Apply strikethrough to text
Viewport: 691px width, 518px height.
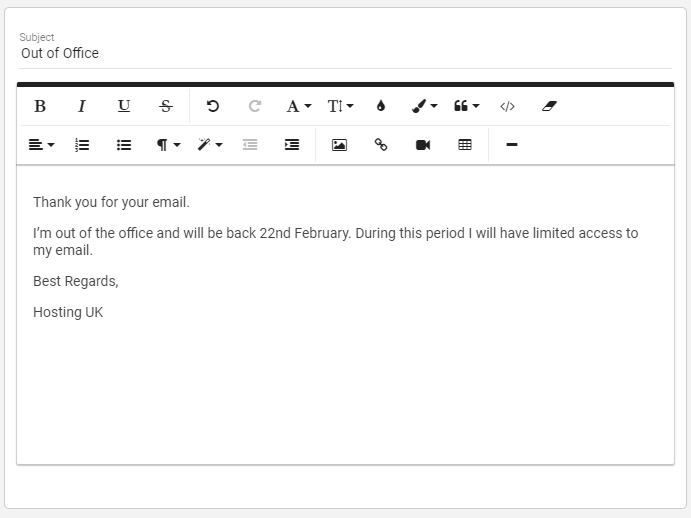pos(166,106)
